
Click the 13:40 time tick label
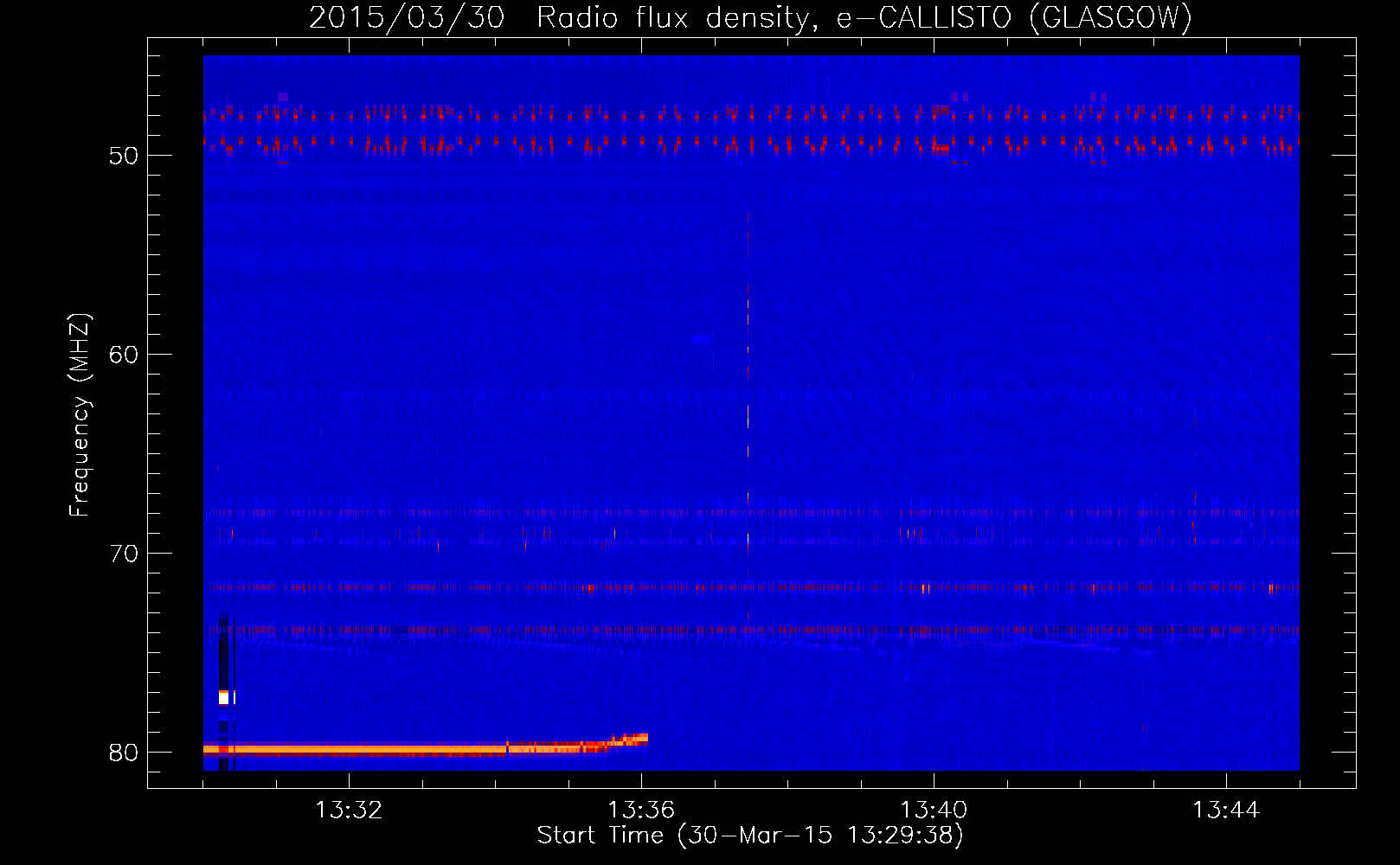pyautogui.click(x=934, y=811)
